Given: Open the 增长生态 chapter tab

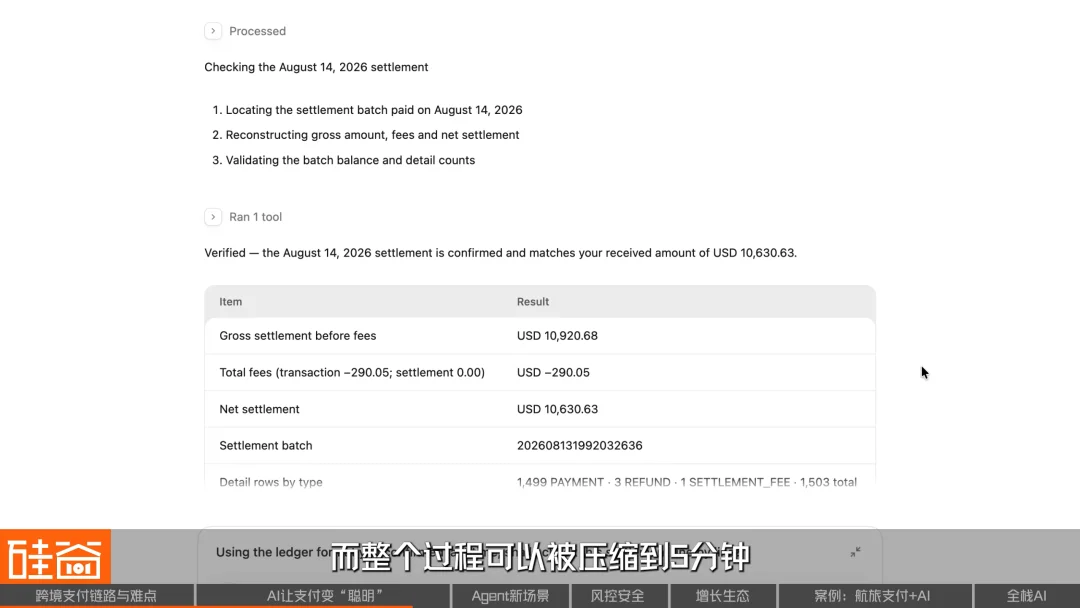Looking at the screenshot, I should tap(722, 596).
